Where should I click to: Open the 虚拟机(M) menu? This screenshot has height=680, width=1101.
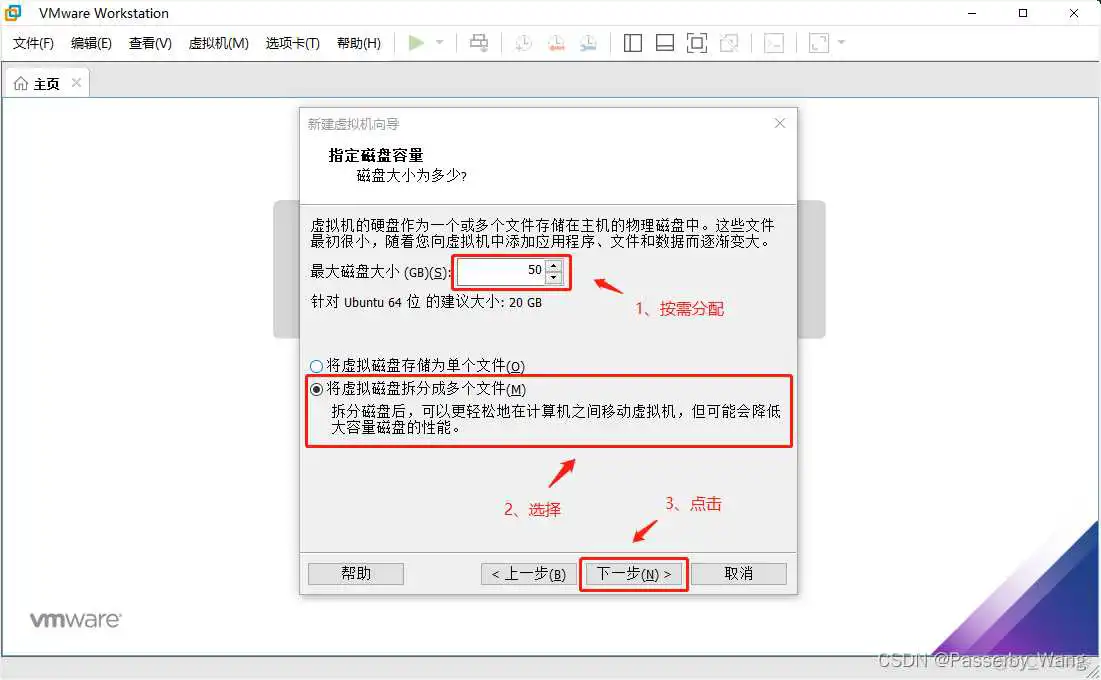point(218,43)
